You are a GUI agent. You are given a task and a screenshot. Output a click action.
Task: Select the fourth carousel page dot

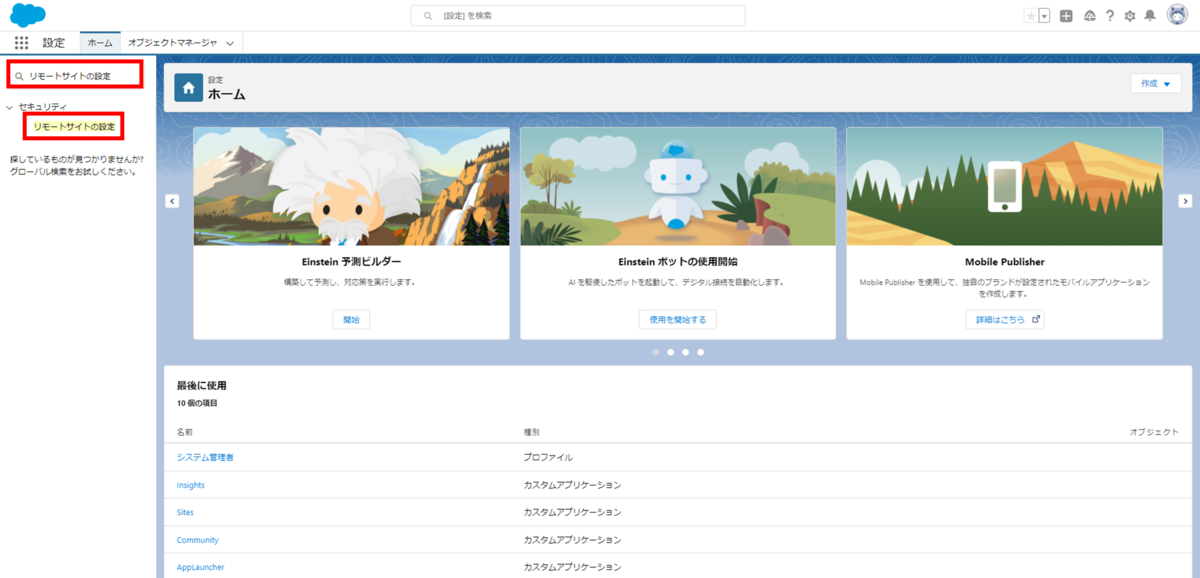point(700,352)
